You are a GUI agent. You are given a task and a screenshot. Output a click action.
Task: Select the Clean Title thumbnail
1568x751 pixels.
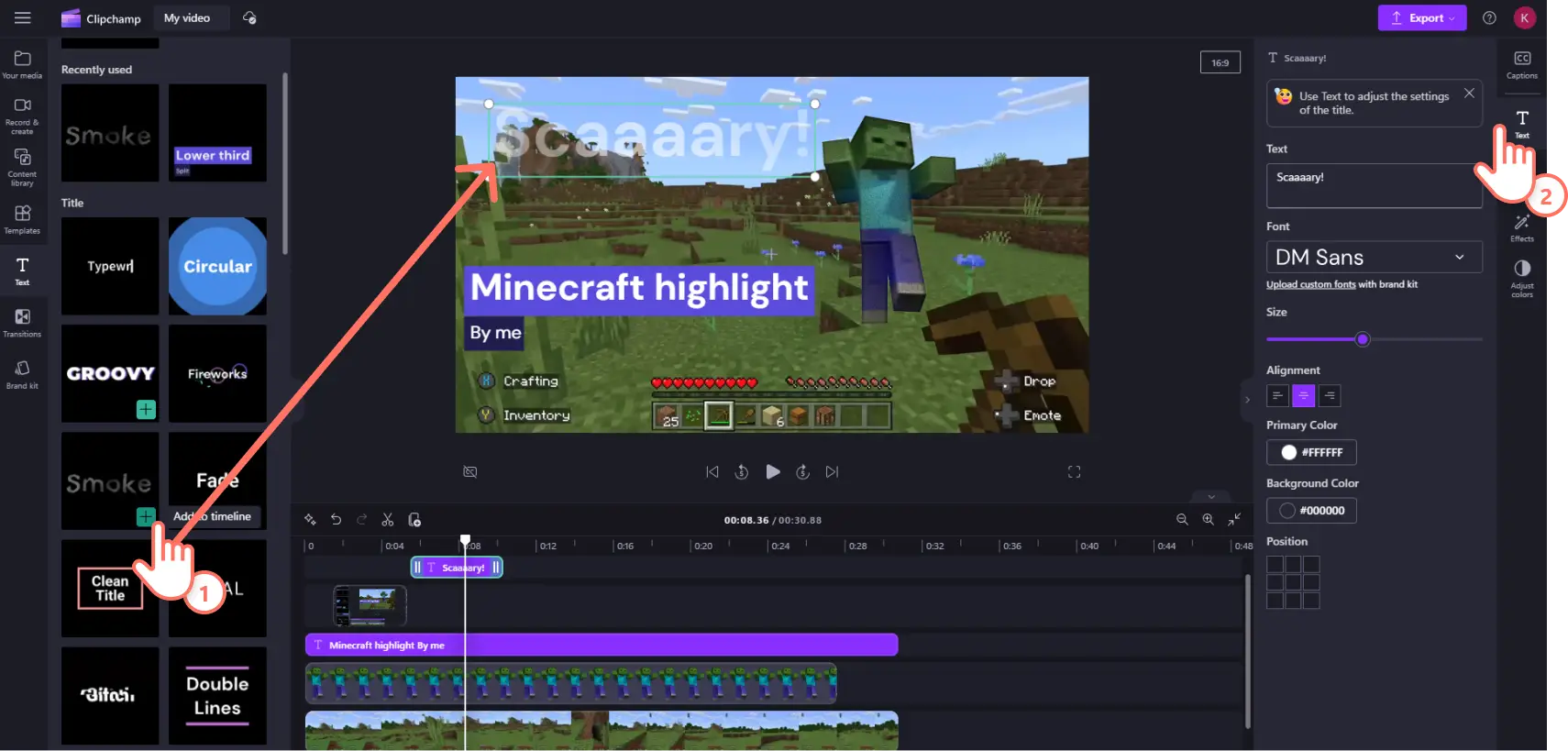pos(110,588)
